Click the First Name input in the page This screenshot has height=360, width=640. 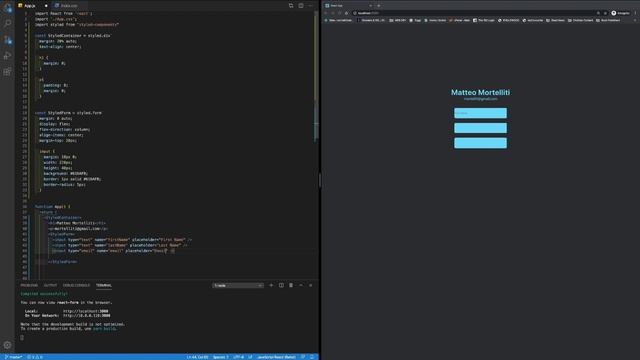pyautogui.click(x=480, y=113)
